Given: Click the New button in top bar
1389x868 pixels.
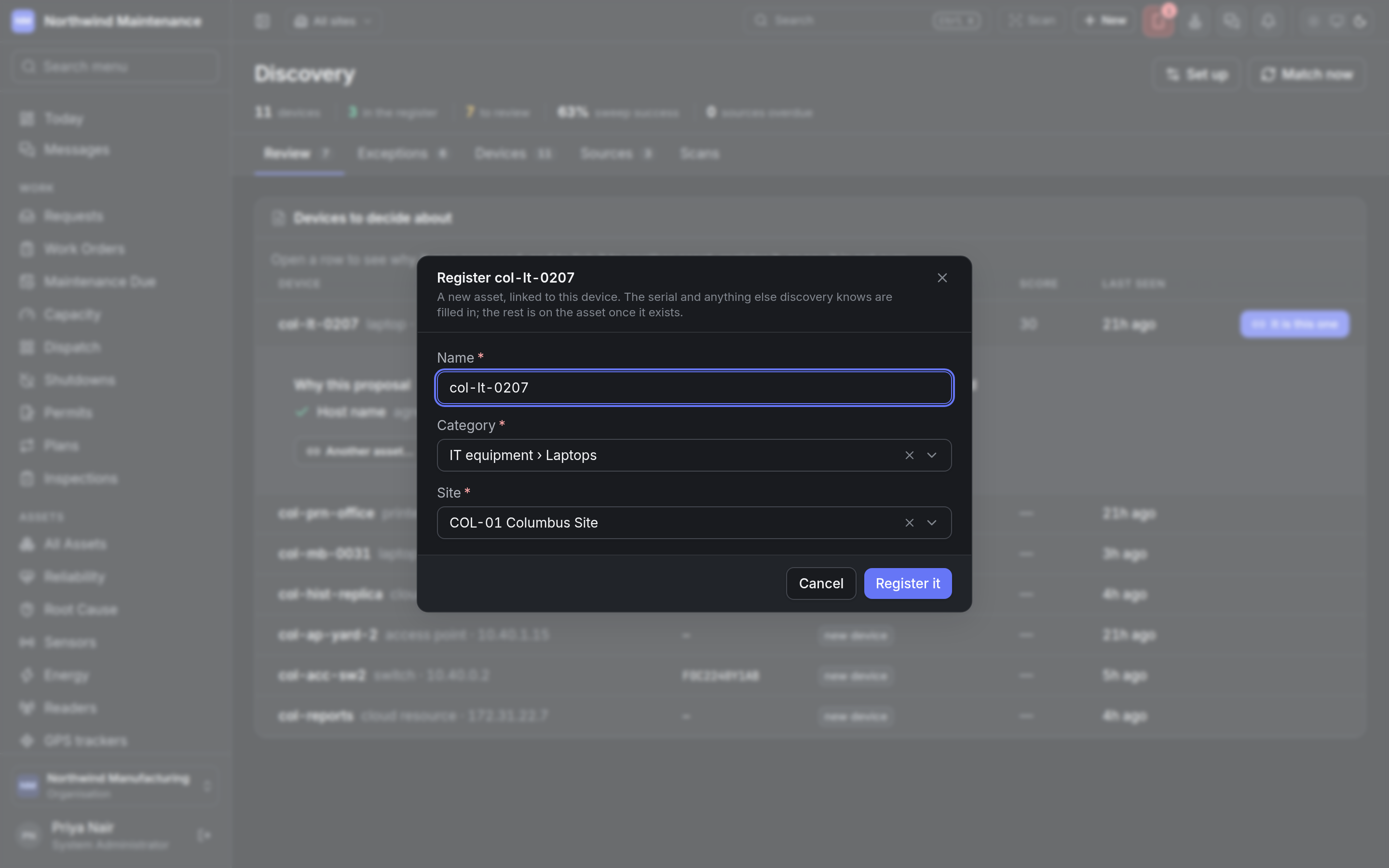Looking at the screenshot, I should coord(1105,21).
